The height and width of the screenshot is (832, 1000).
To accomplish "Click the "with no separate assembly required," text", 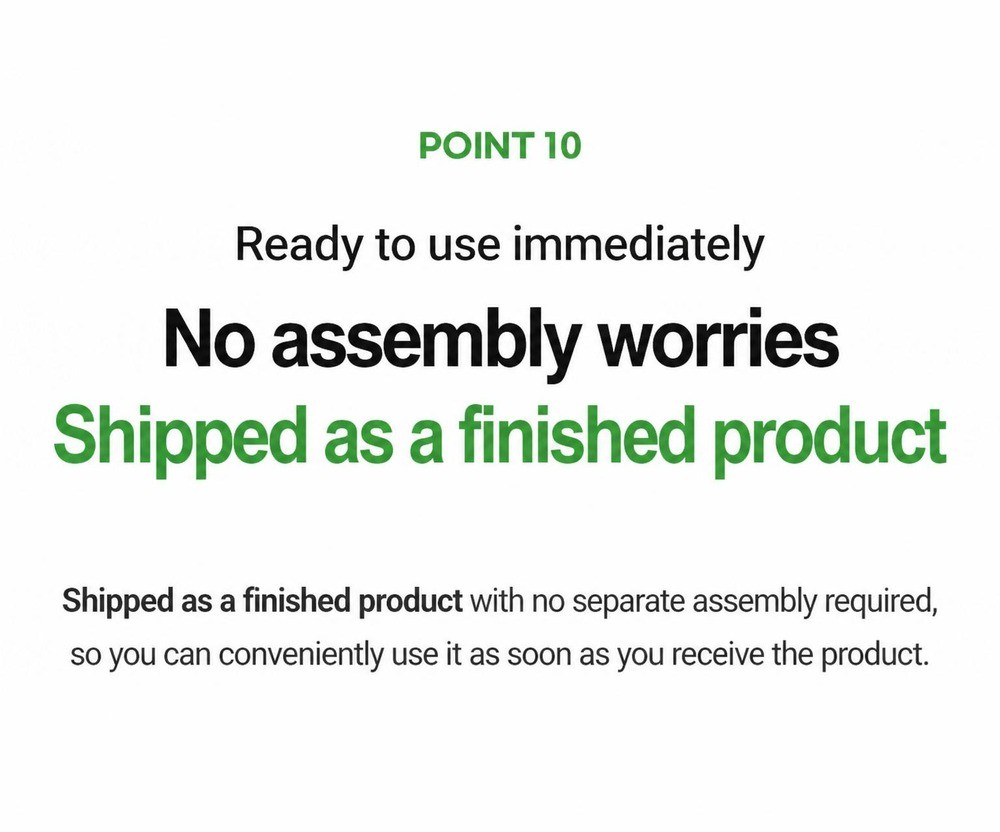I will pos(704,601).
